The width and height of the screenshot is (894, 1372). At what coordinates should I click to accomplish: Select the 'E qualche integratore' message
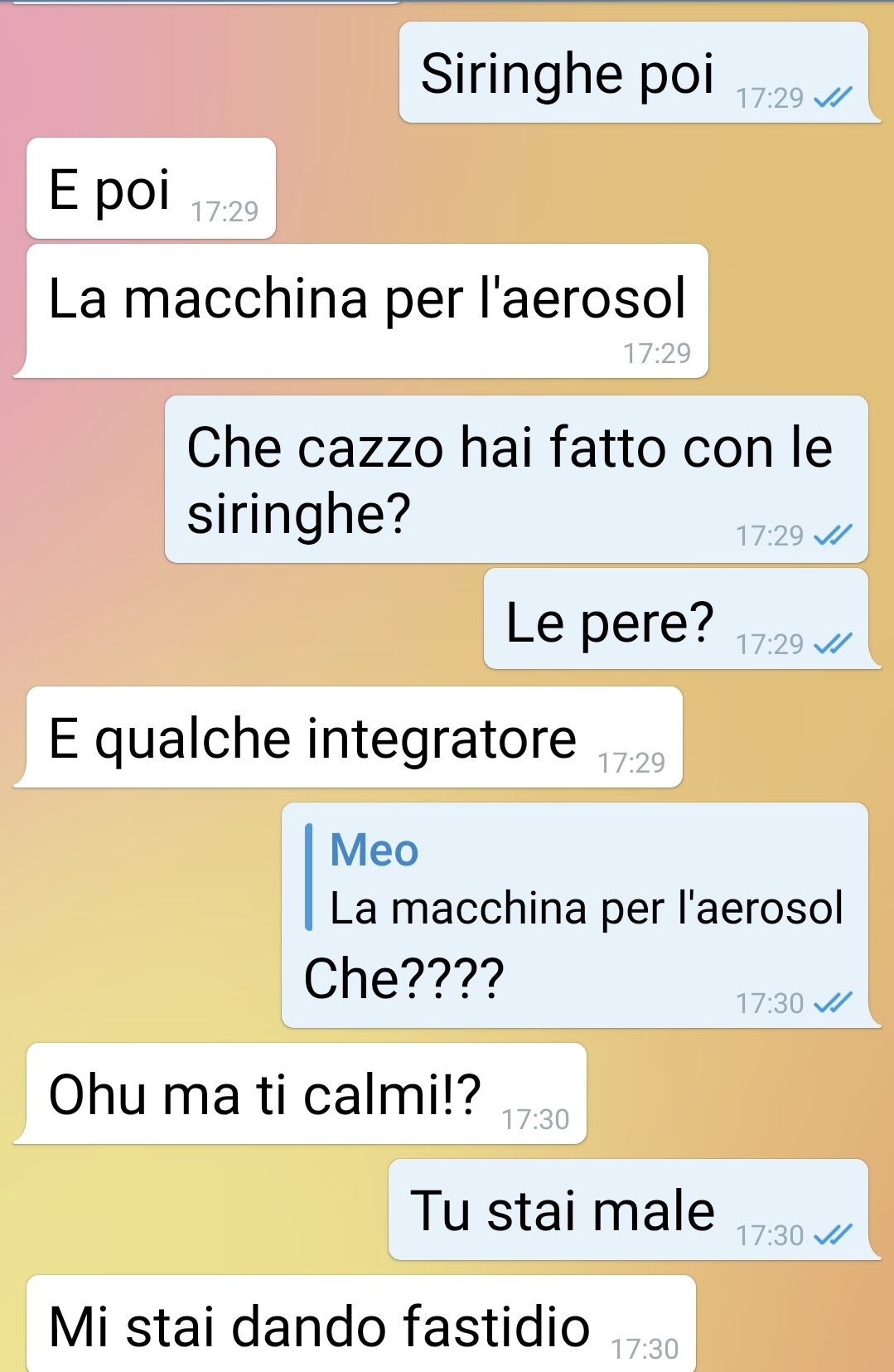[x=348, y=737]
